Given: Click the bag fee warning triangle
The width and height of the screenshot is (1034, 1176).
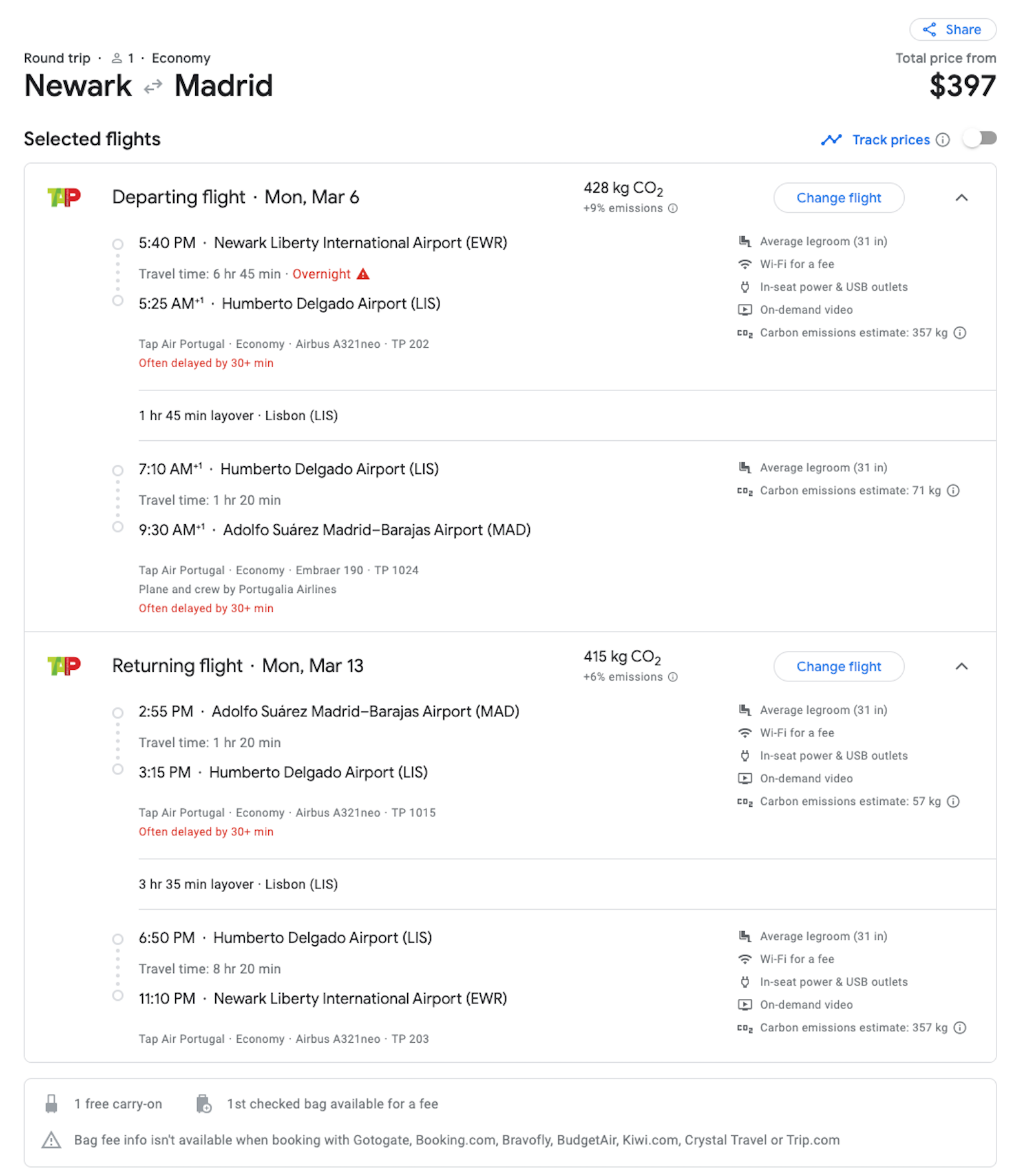Looking at the screenshot, I should pyautogui.click(x=53, y=1140).
